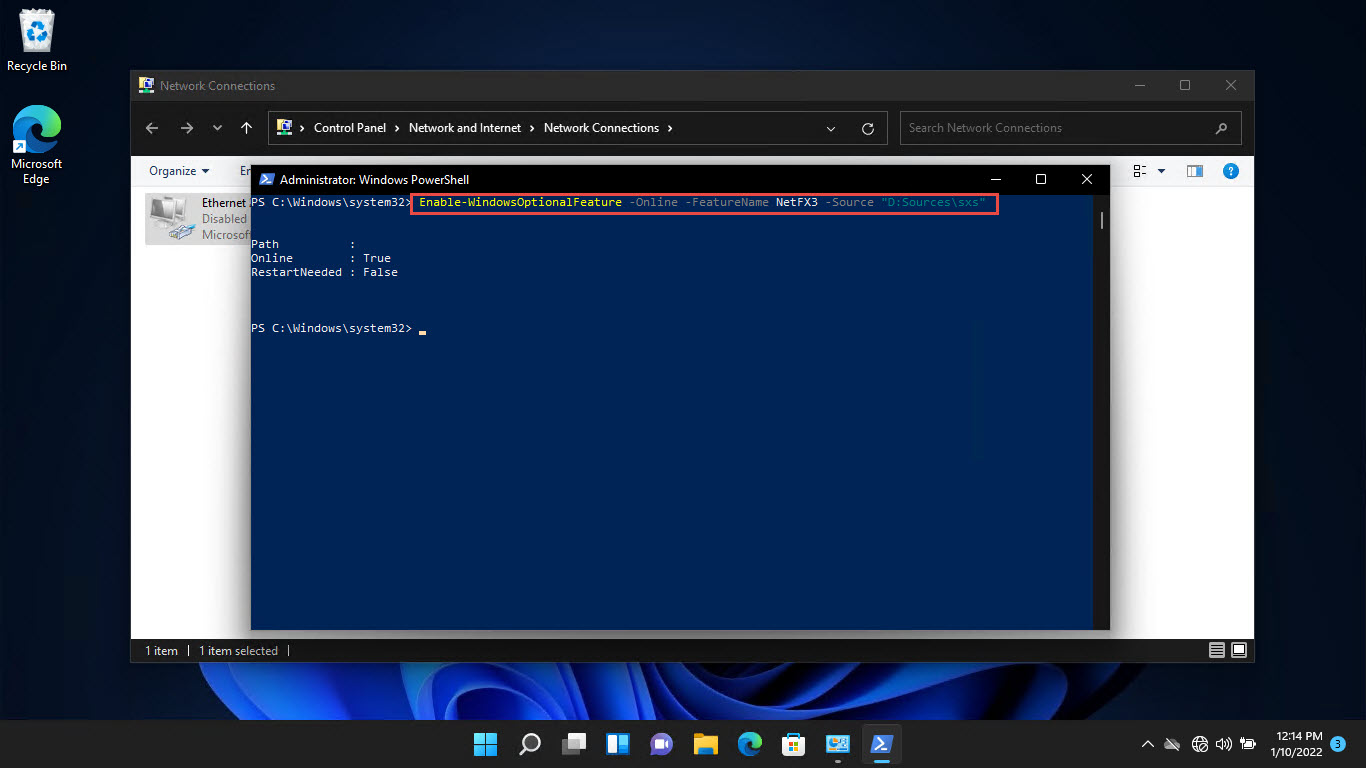Expand the address bar history dropdown
This screenshot has height=768, width=1366.
coord(831,128)
